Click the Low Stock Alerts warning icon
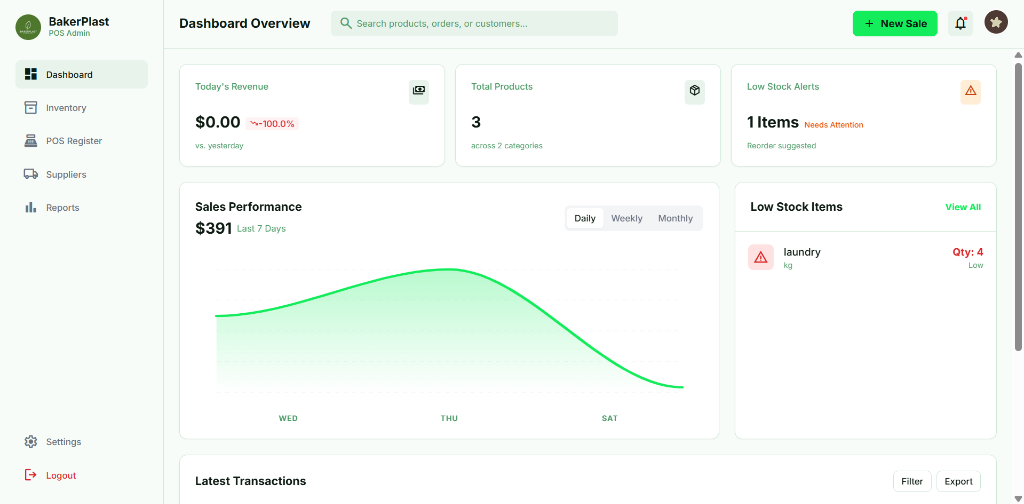This screenshot has height=504, width=1024. [x=970, y=91]
